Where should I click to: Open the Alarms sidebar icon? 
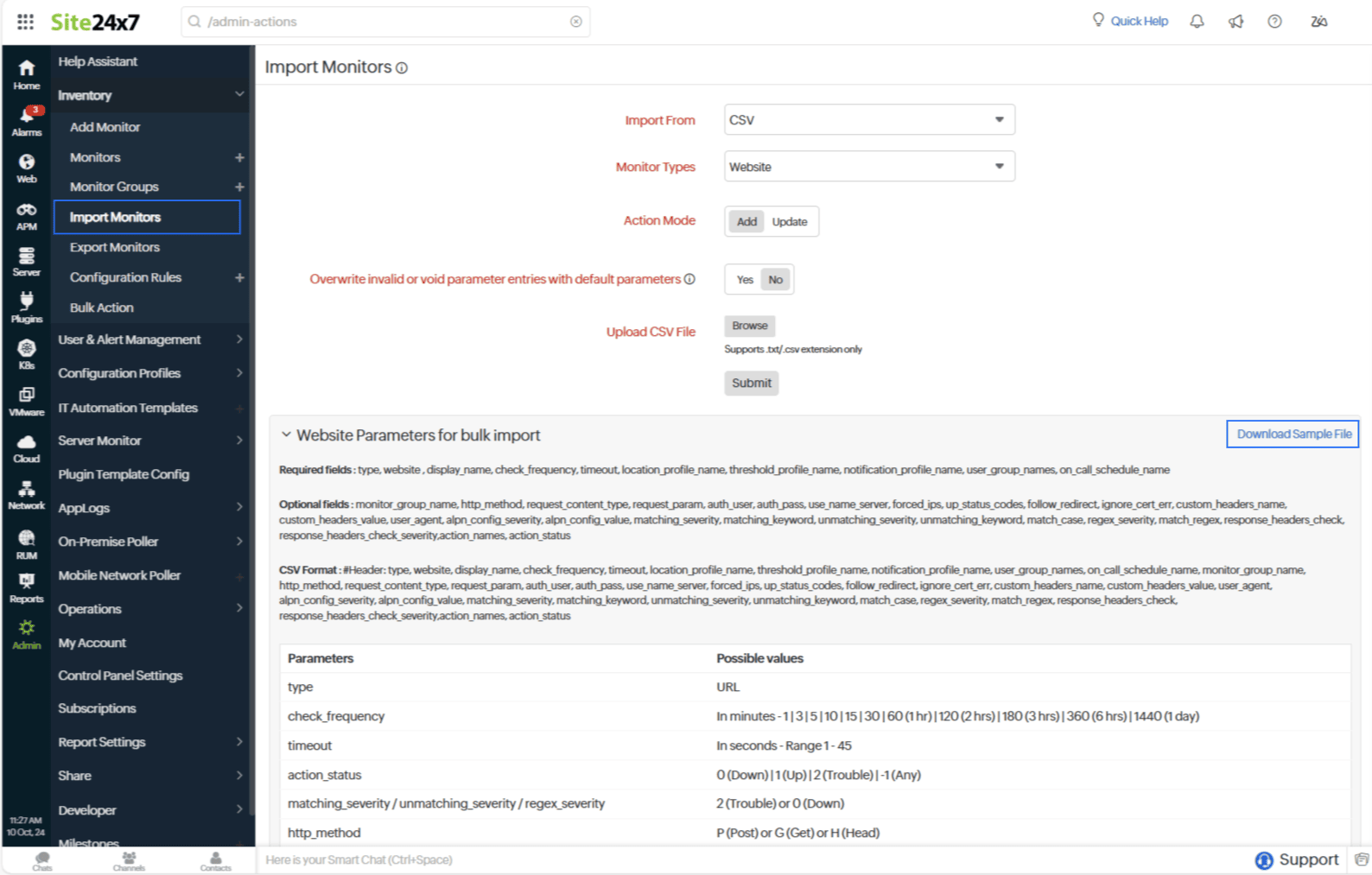[x=27, y=121]
